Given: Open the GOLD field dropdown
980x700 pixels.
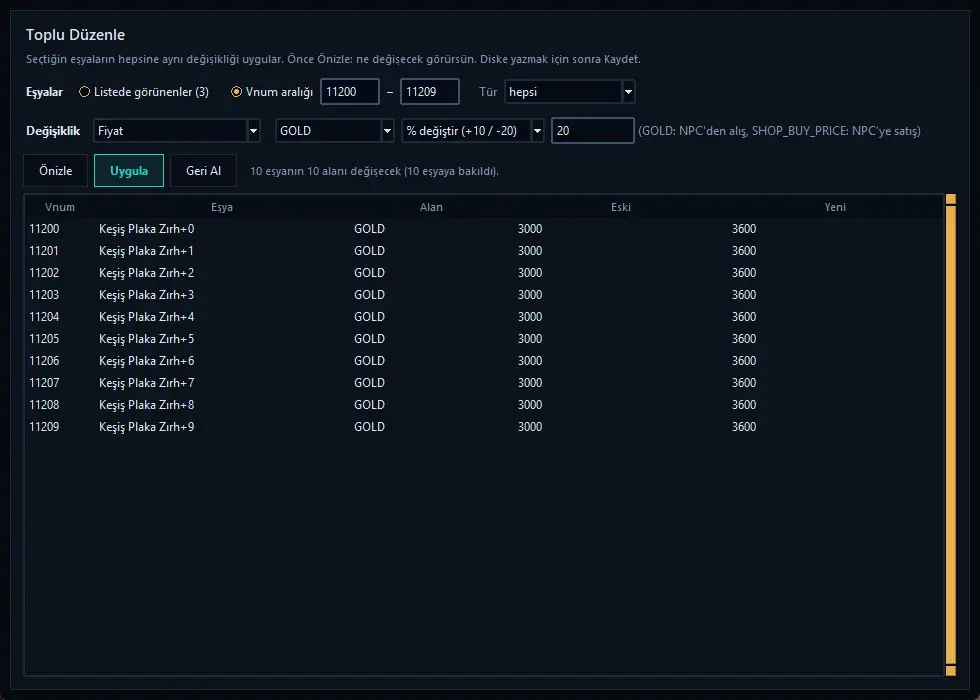Looking at the screenshot, I should pos(334,131).
